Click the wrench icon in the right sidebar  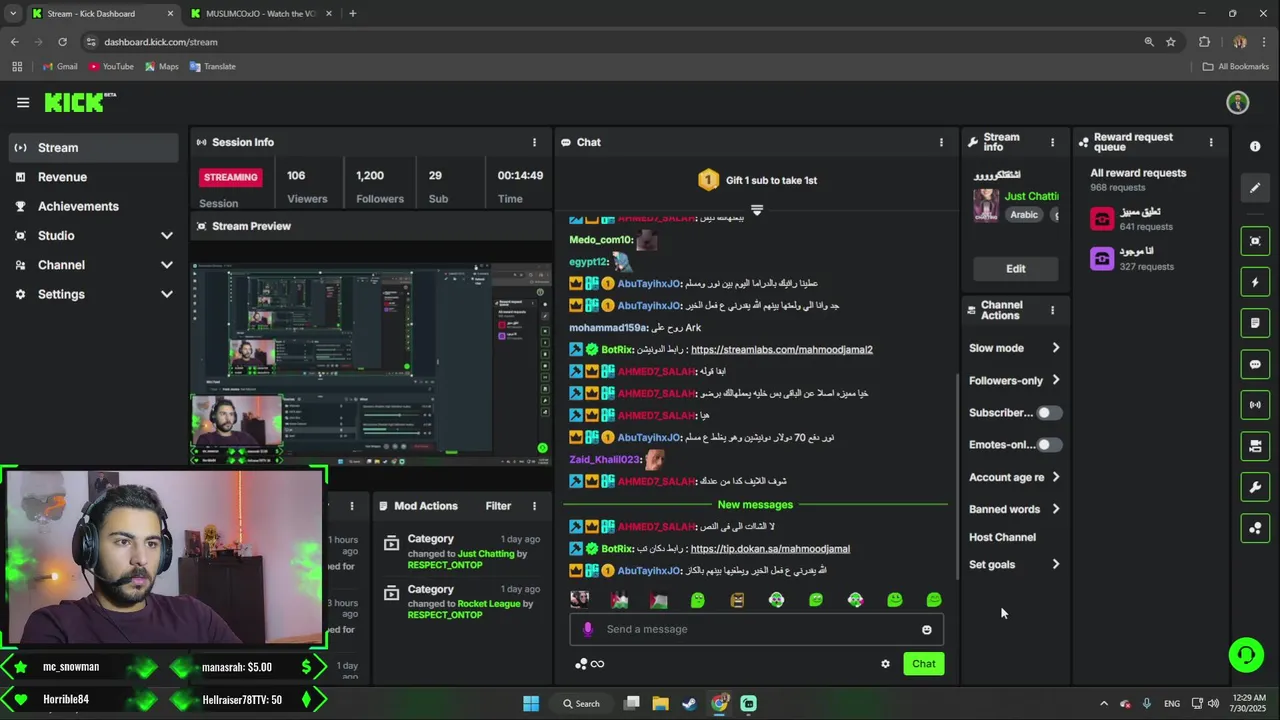pos(1255,487)
